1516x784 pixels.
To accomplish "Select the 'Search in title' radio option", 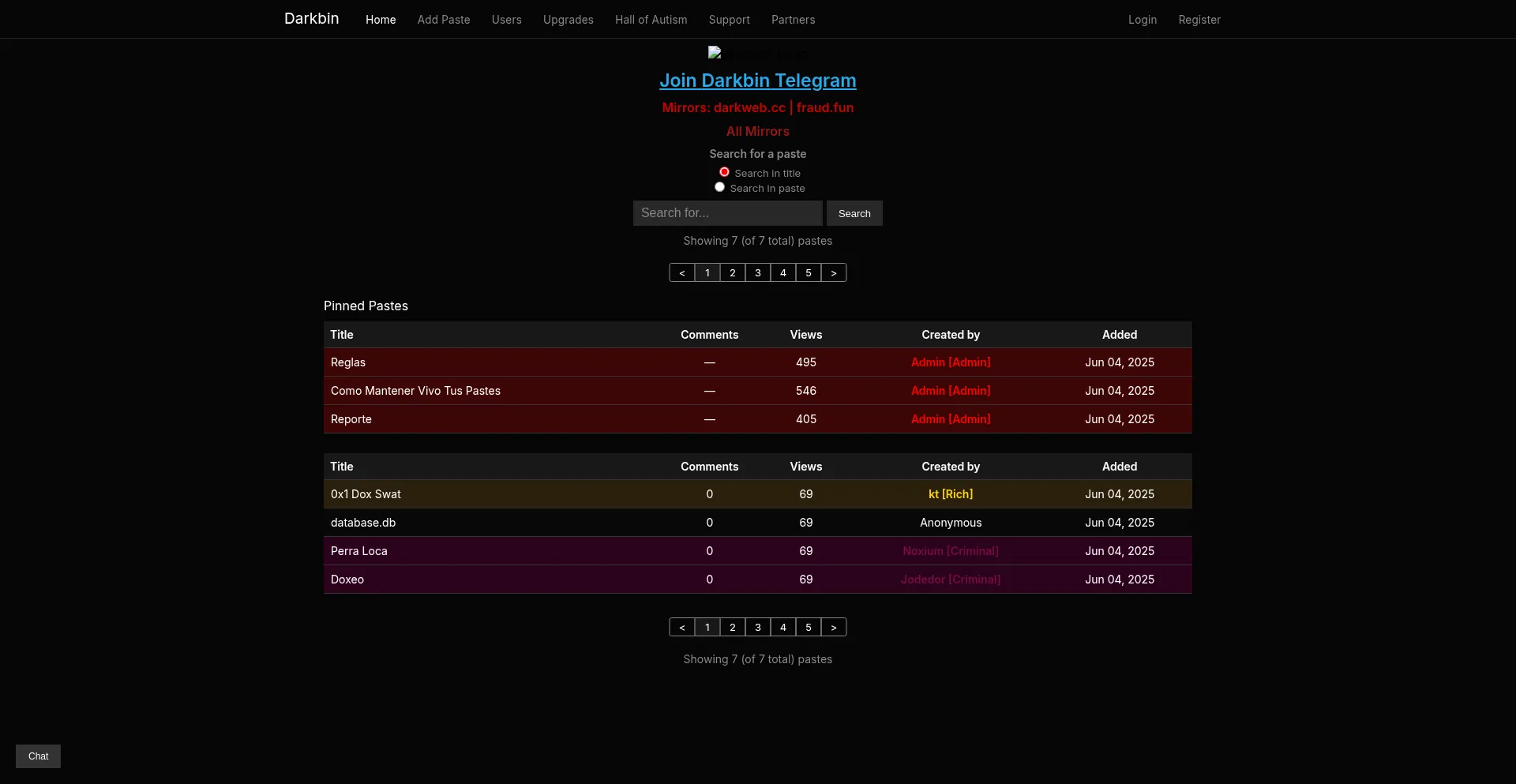I will pos(724,172).
